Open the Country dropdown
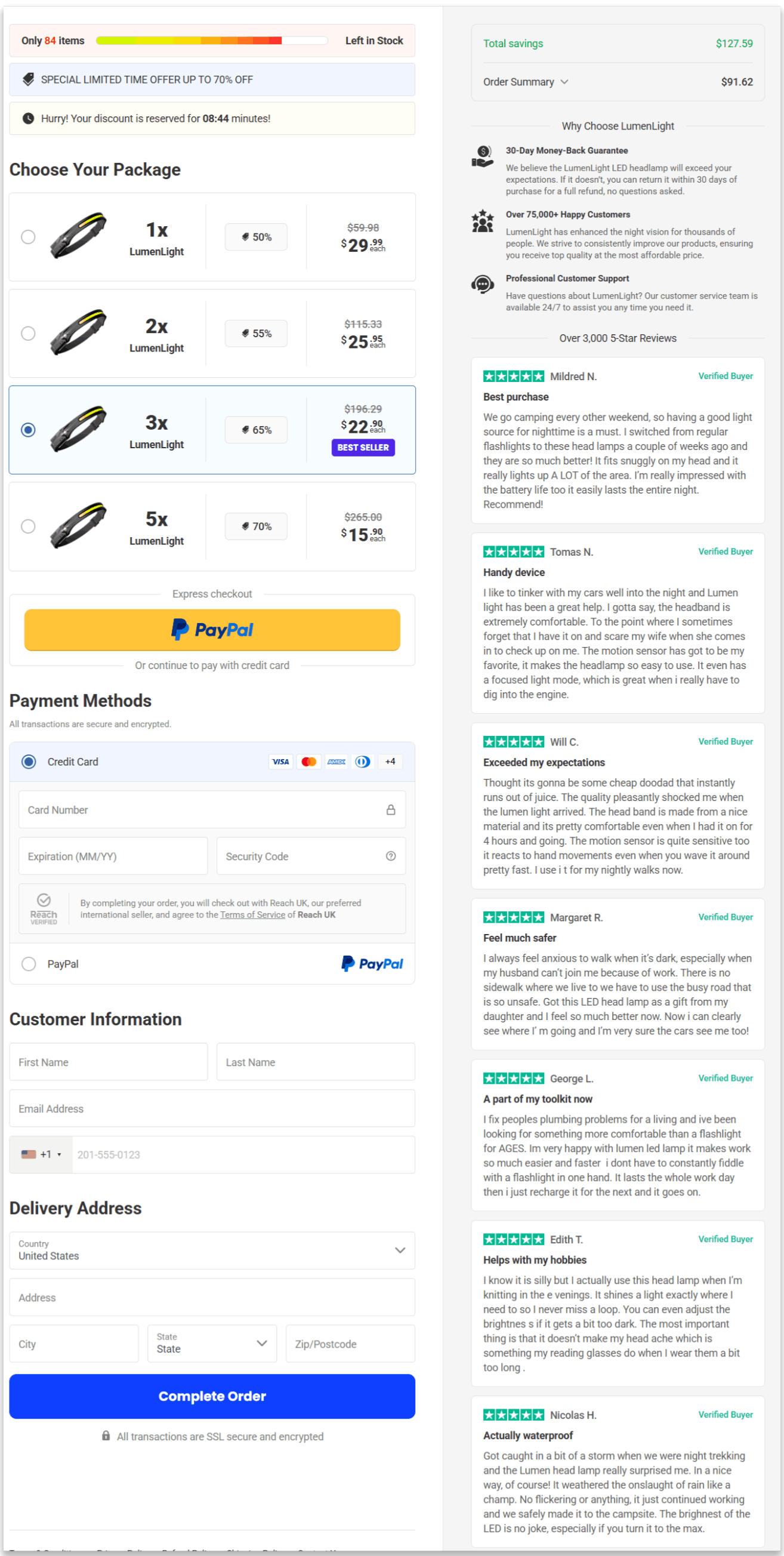This screenshot has width=784, height=1556. [x=212, y=1250]
